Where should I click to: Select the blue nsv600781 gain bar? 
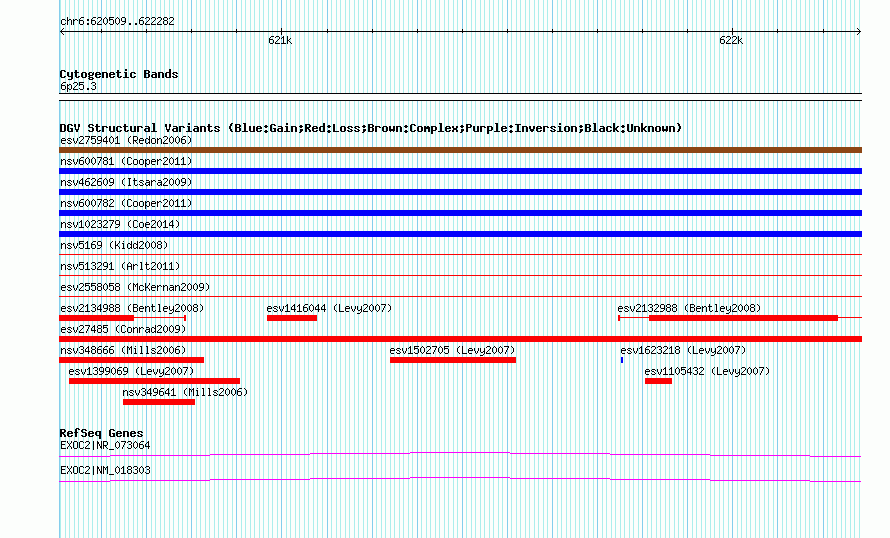[x=460, y=171]
